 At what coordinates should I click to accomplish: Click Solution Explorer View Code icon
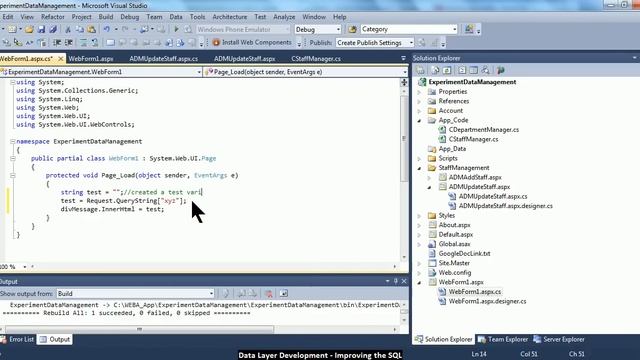coord(462,70)
